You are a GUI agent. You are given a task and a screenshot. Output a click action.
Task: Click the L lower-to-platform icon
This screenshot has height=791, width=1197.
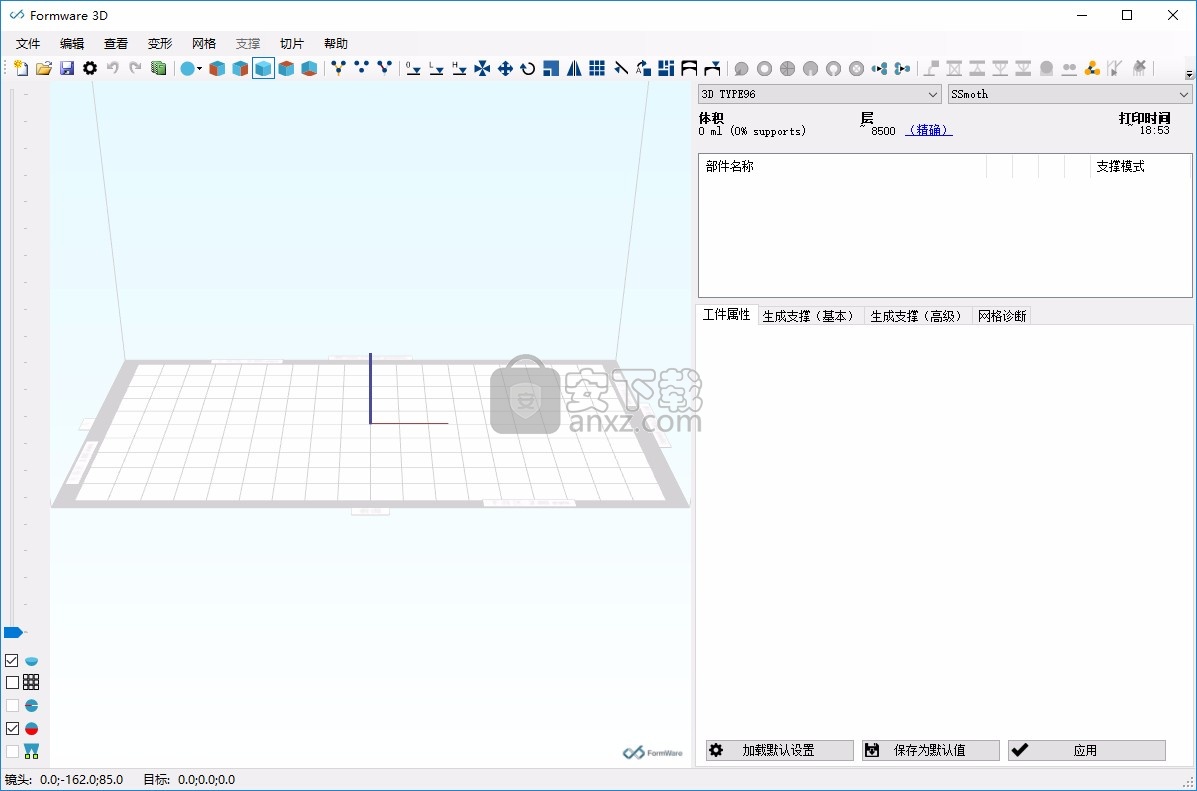436,69
